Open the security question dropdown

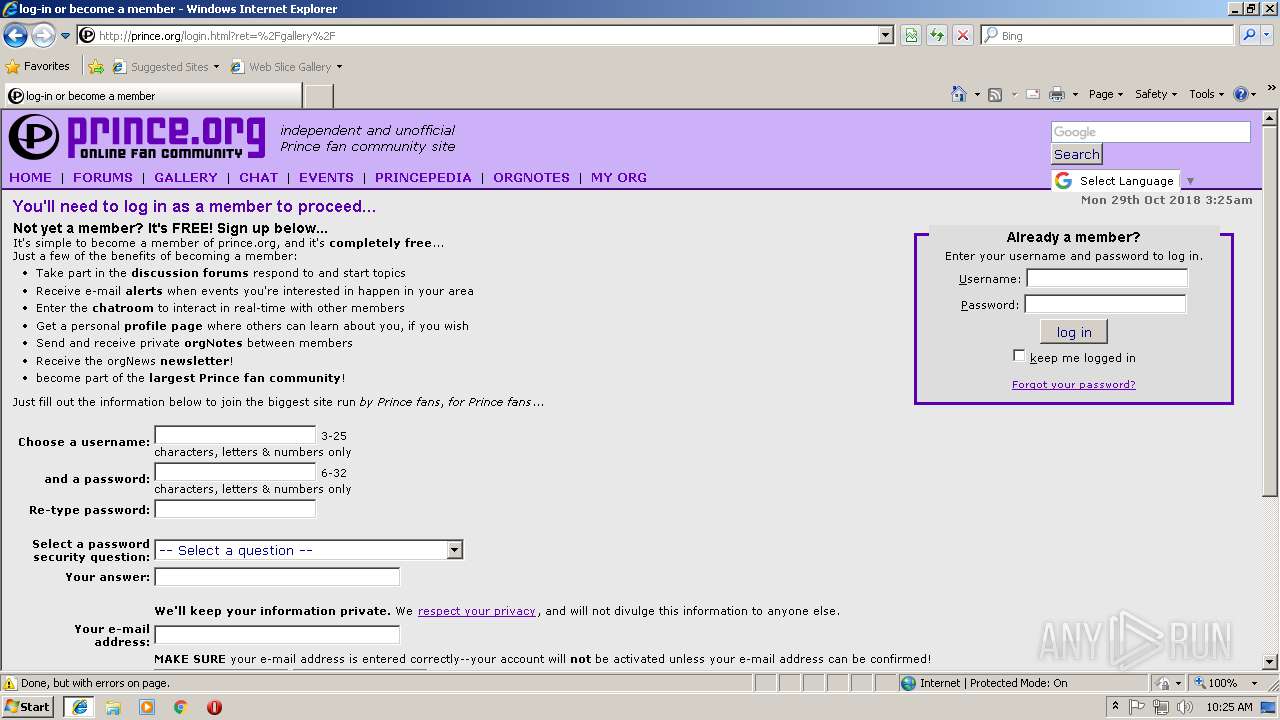click(308, 550)
